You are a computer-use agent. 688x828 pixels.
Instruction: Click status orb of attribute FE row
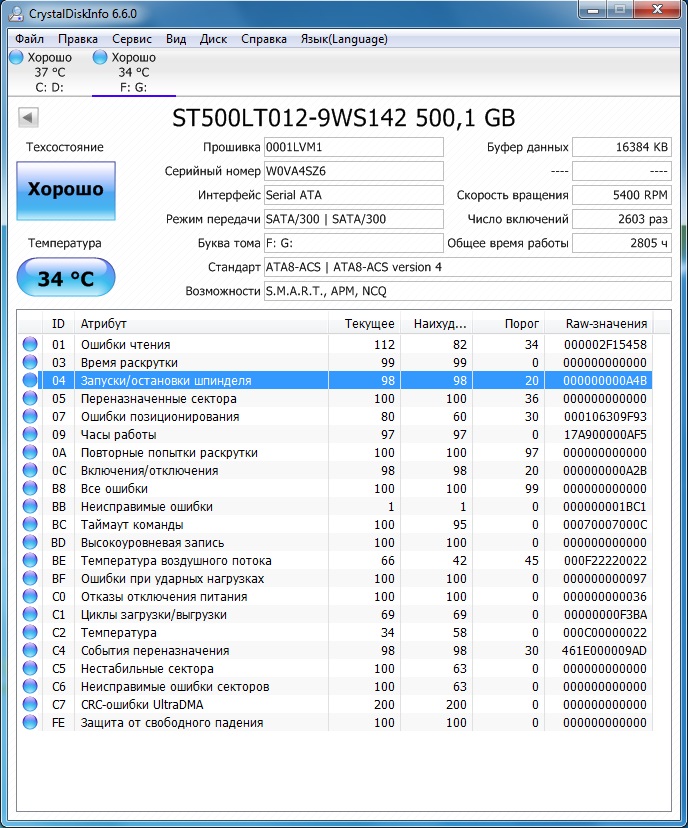pos(30,723)
